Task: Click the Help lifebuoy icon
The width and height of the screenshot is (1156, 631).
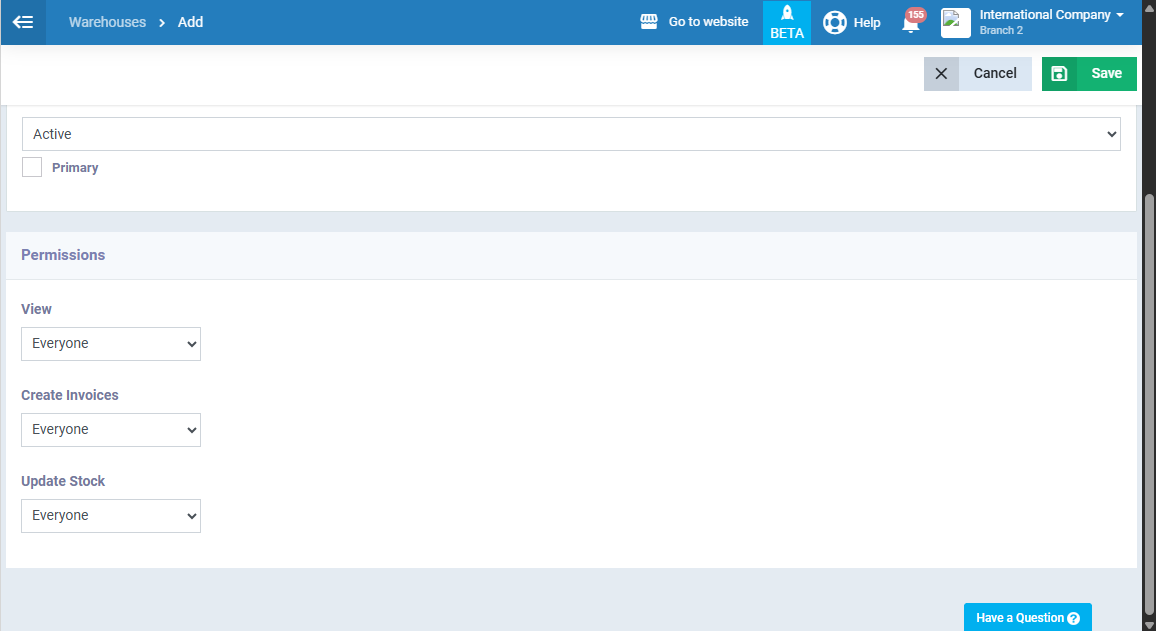Action: (834, 22)
